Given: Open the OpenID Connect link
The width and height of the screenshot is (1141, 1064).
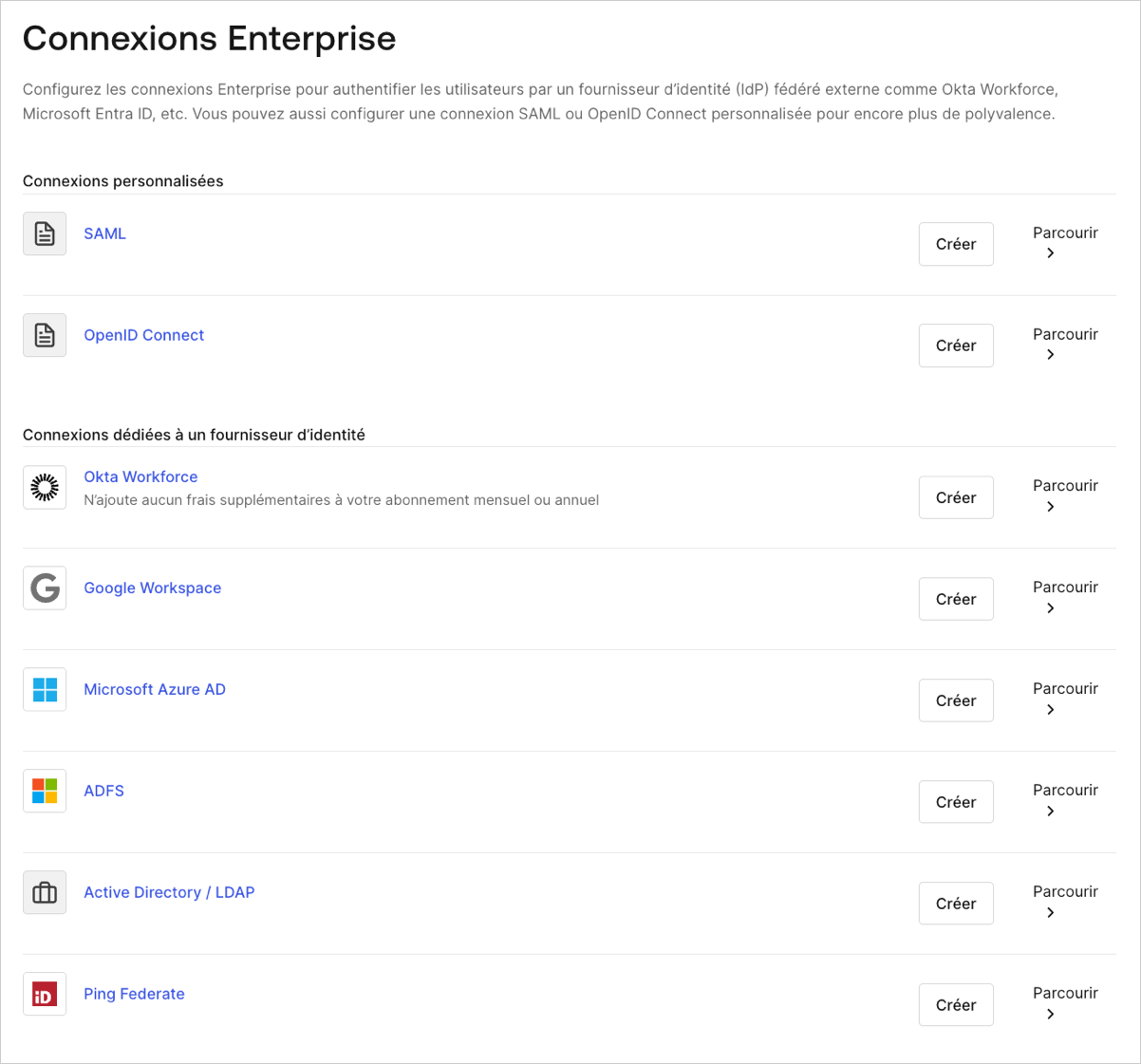Looking at the screenshot, I should coord(143,335).
